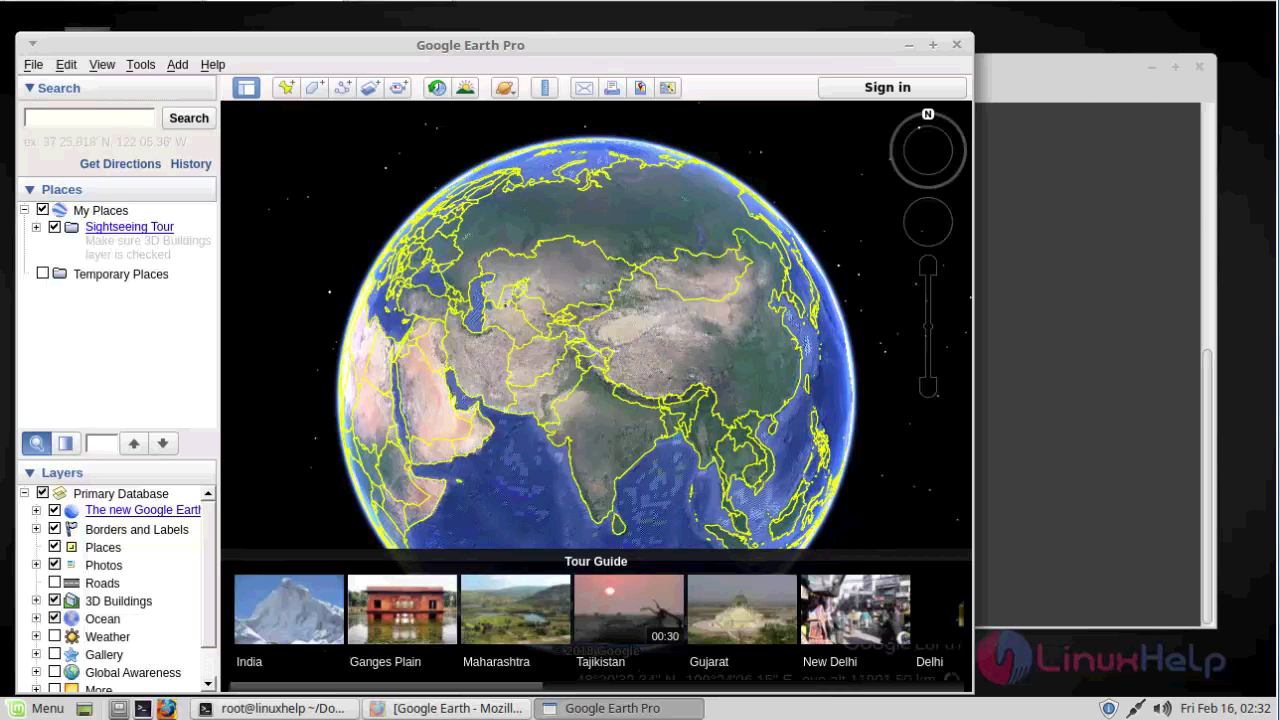Click the Search button

point(189,118)
